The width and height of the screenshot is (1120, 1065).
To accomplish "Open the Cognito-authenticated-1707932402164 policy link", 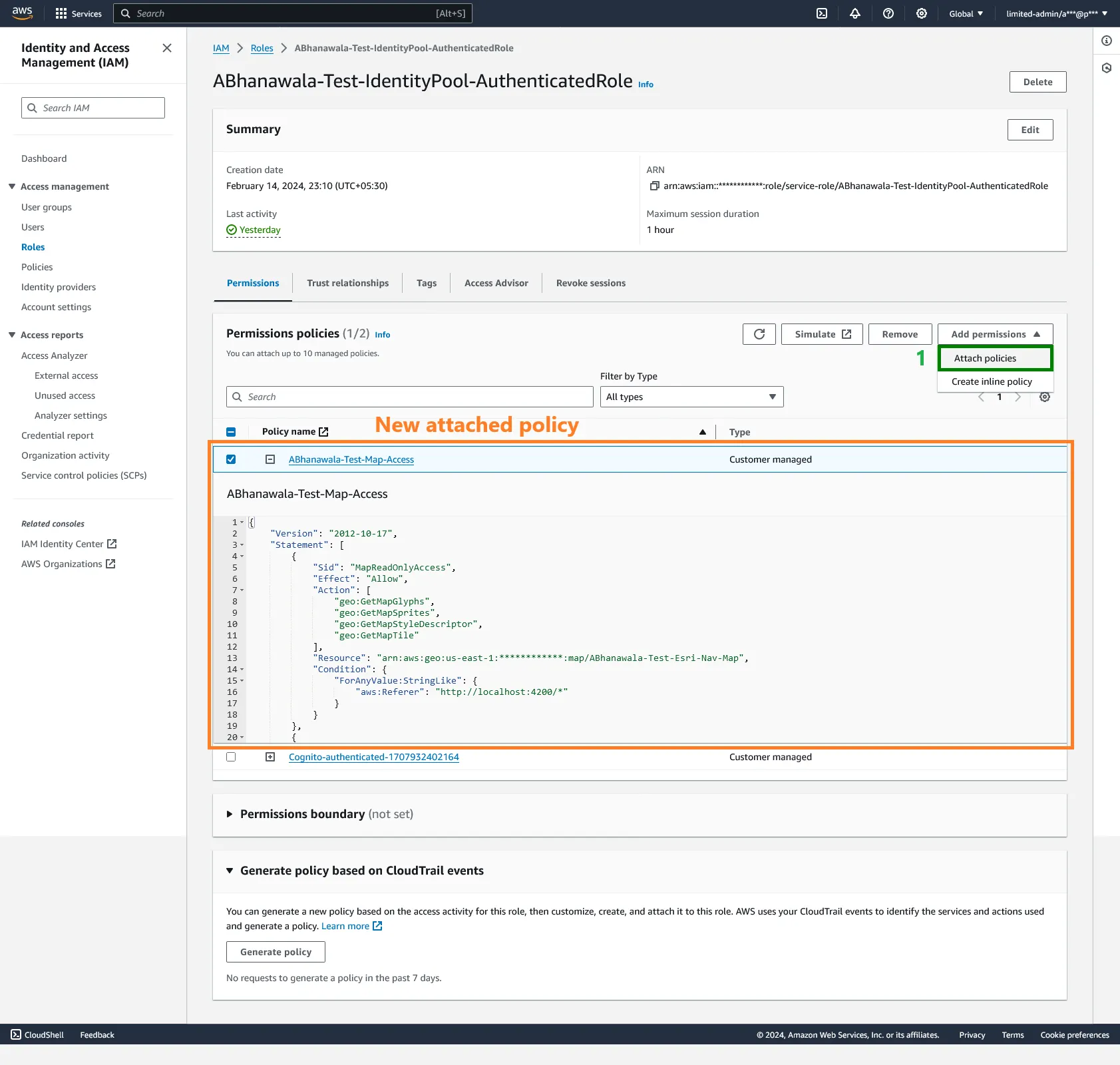I will pyautogui.click(x=374, y=757).
